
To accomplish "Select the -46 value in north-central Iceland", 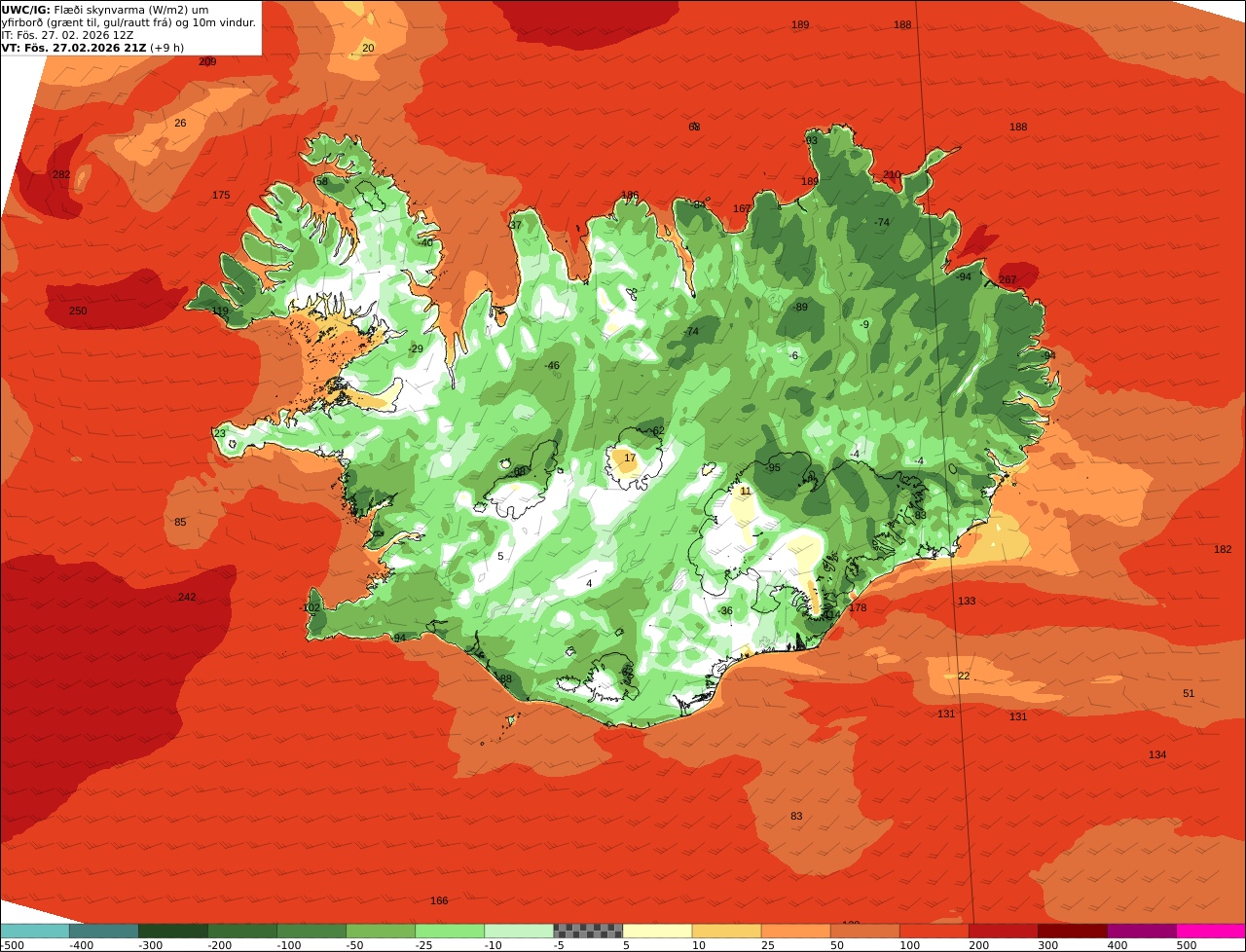I will [552, 366].
